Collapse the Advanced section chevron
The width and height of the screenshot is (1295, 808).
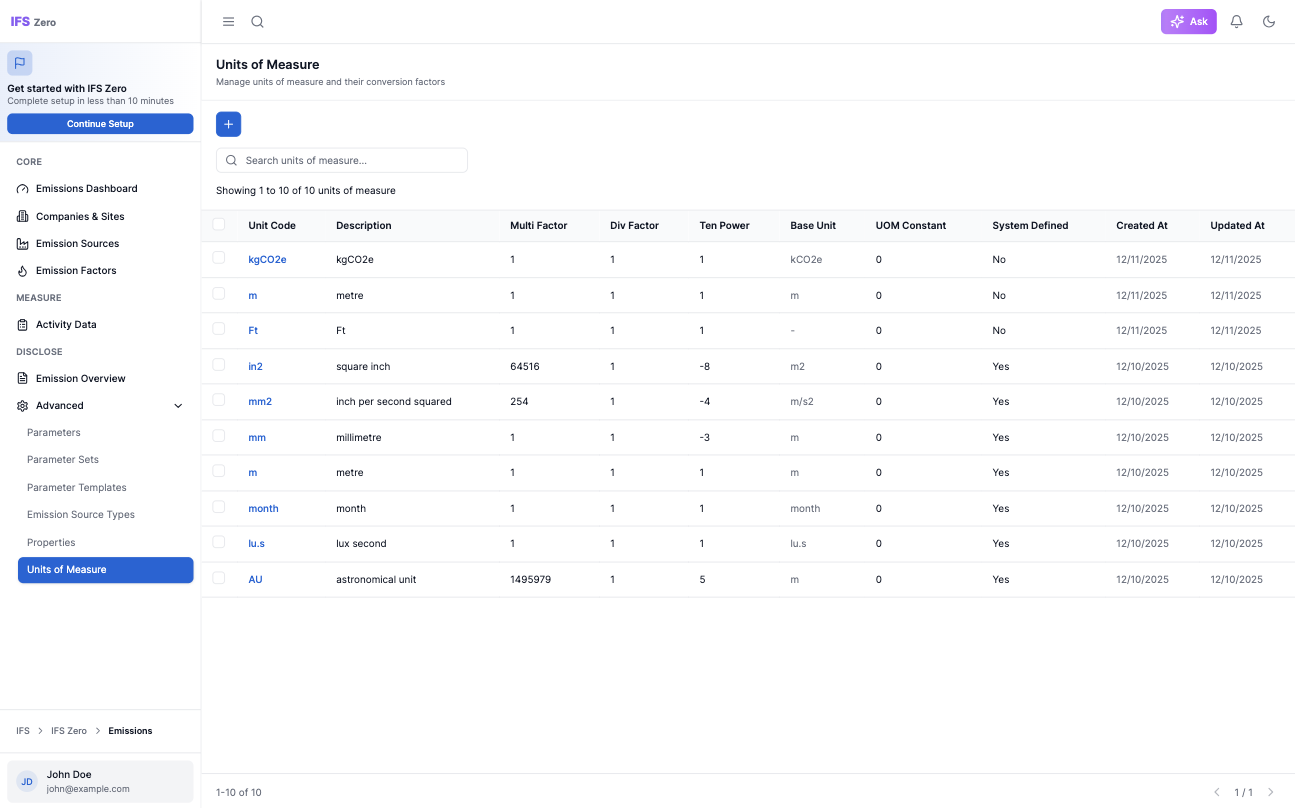(x=178, y=406)
